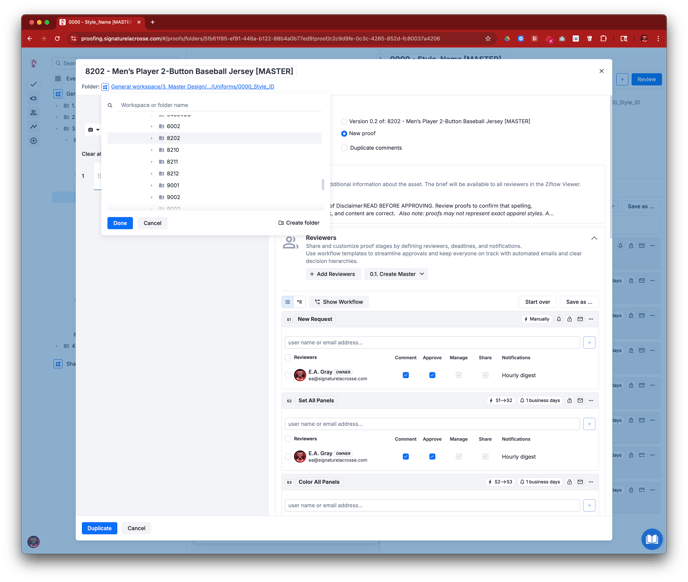Switch to the list view icon above stages

click(288, 301)
